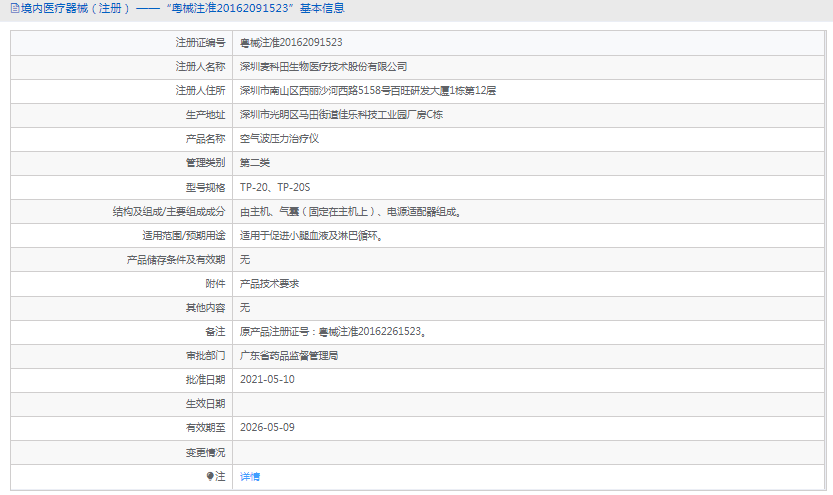Select the 产品储存条件及有效期 label

pyautogui.click(x=176, y=259)
